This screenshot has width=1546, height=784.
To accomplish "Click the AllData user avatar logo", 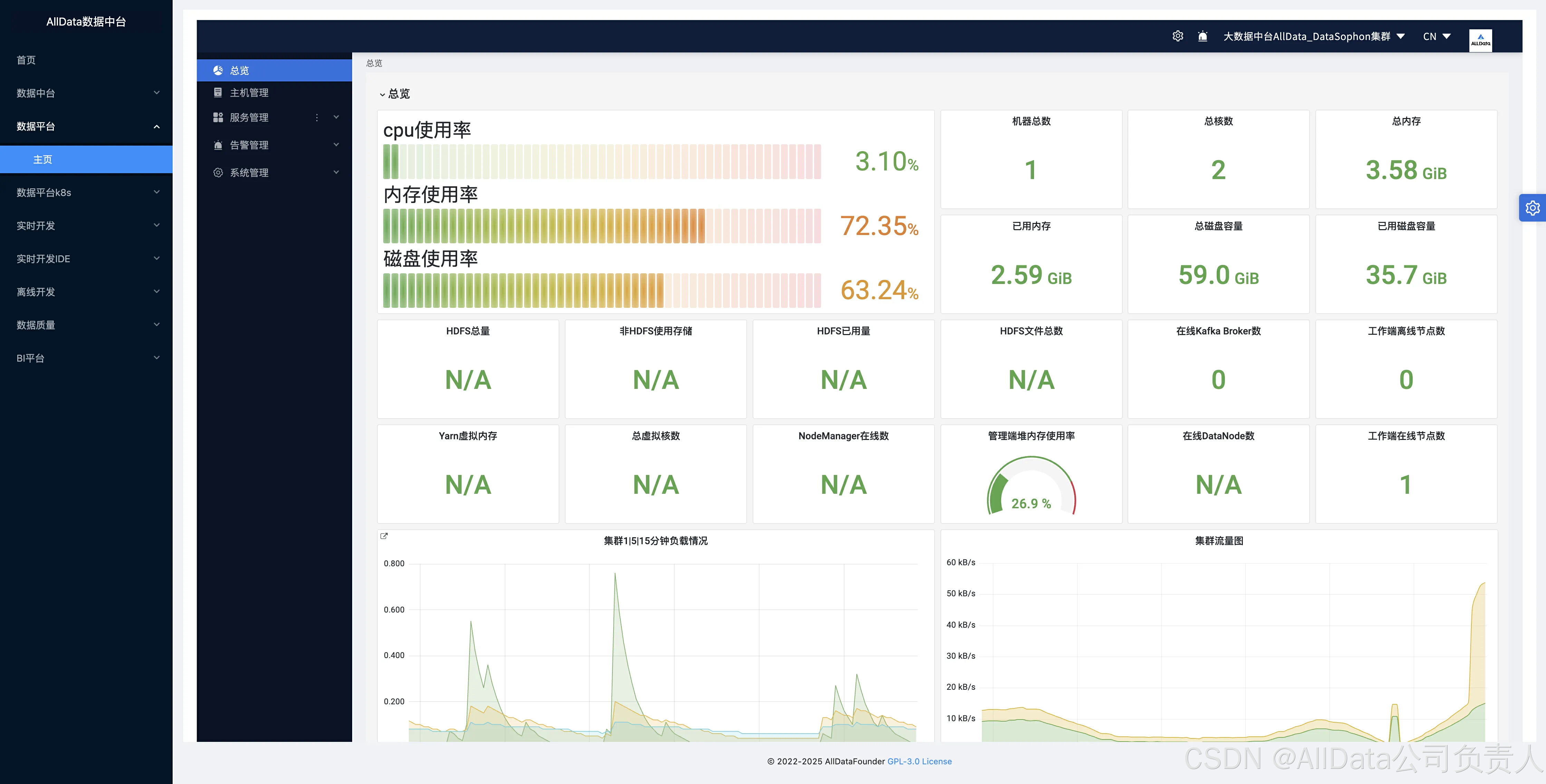I will pyautogui.click(x=1480, y=40).
